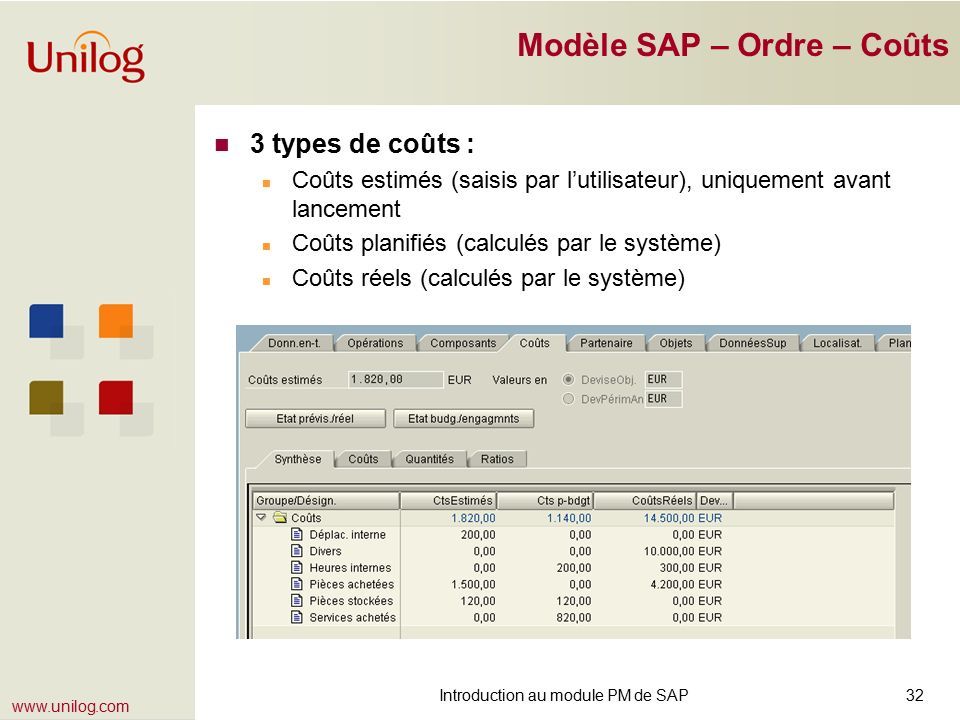Click the folder icon of the Coûts node

click(x=280, y=517)
